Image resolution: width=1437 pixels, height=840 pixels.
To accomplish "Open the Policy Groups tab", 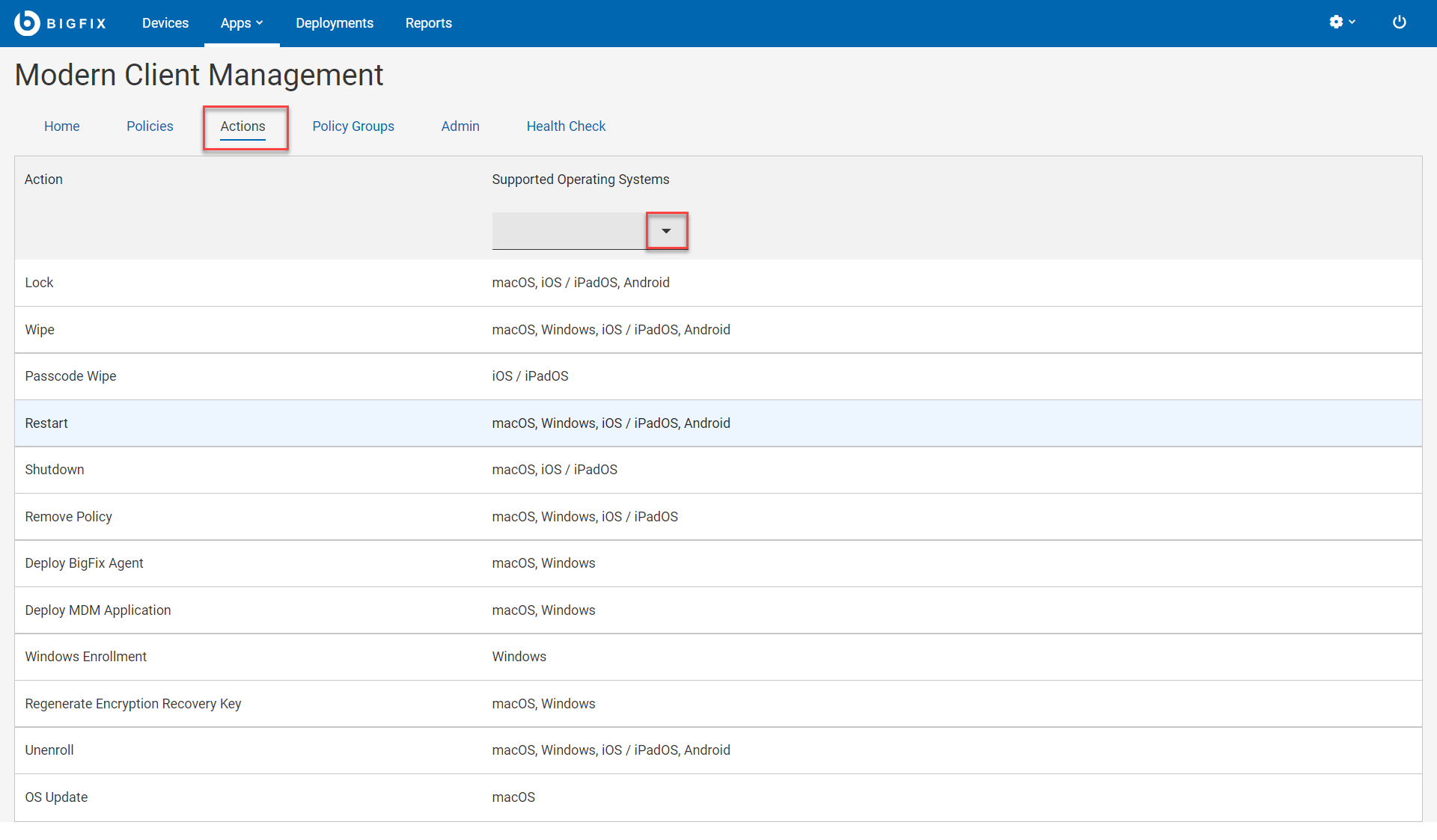I will [x=353, y=126].
